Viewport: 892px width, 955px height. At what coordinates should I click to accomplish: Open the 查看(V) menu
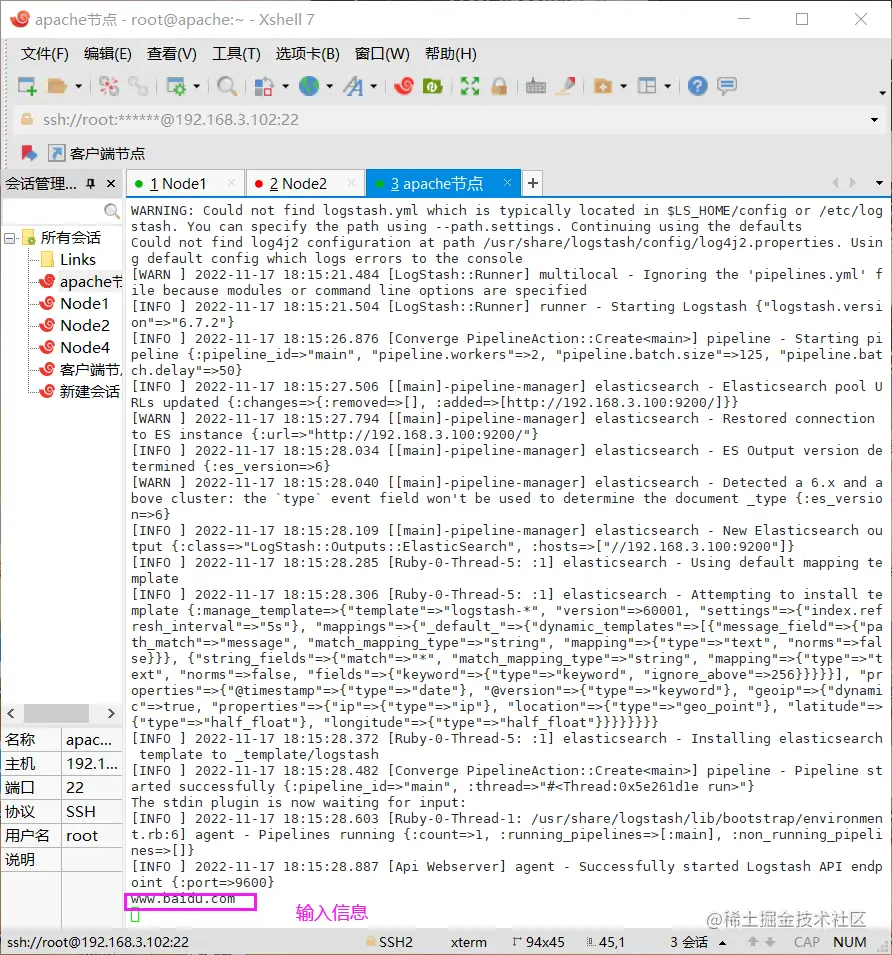coord(172,54)
